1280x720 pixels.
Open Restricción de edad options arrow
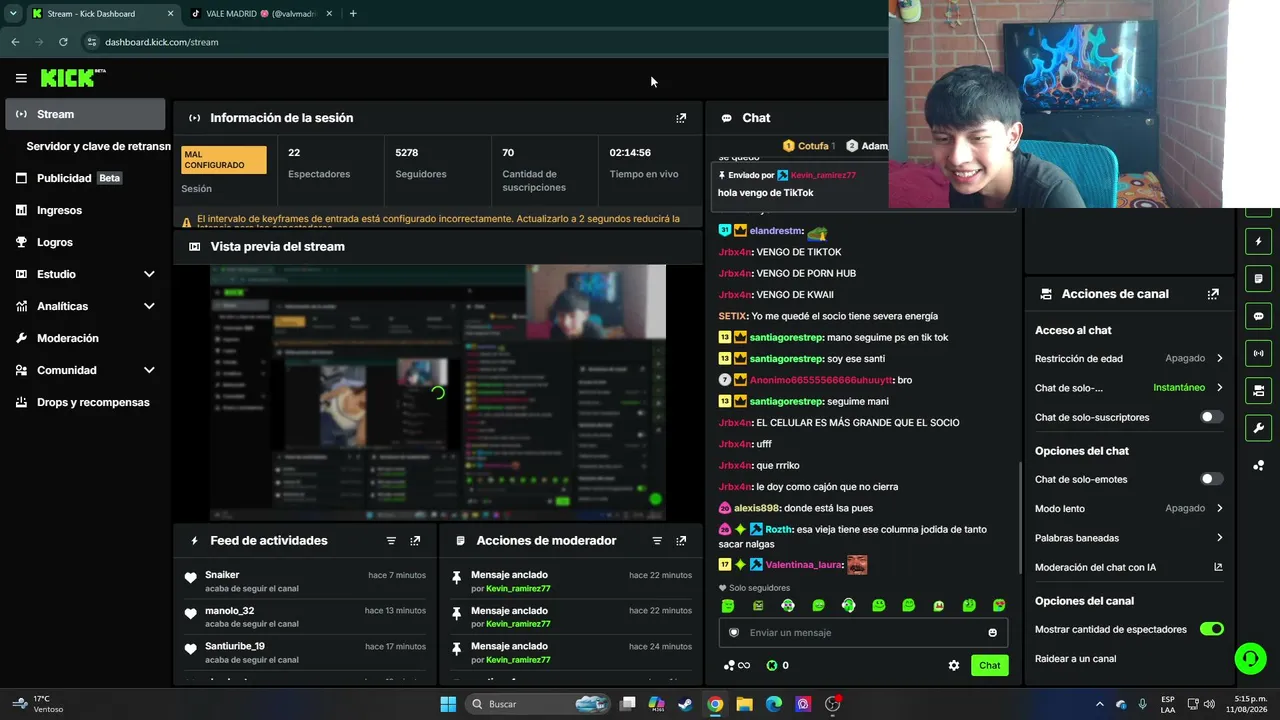1220,358
